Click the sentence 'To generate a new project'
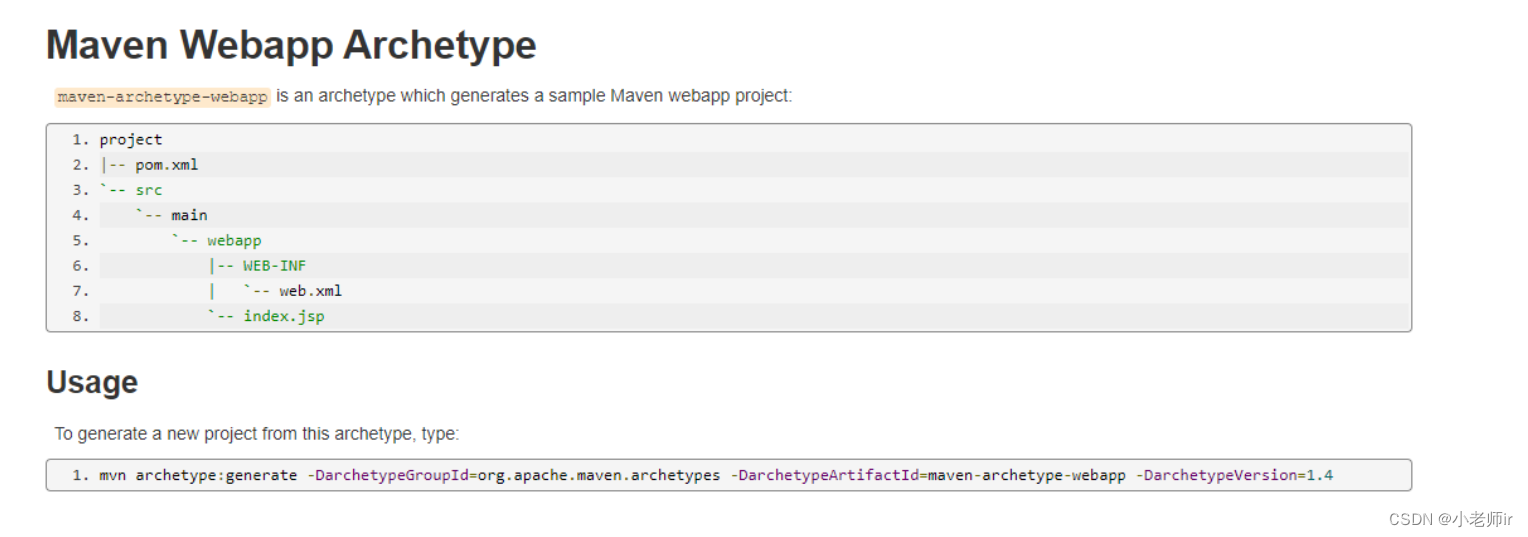1528x537 pixels. click(x=257, y=434)
